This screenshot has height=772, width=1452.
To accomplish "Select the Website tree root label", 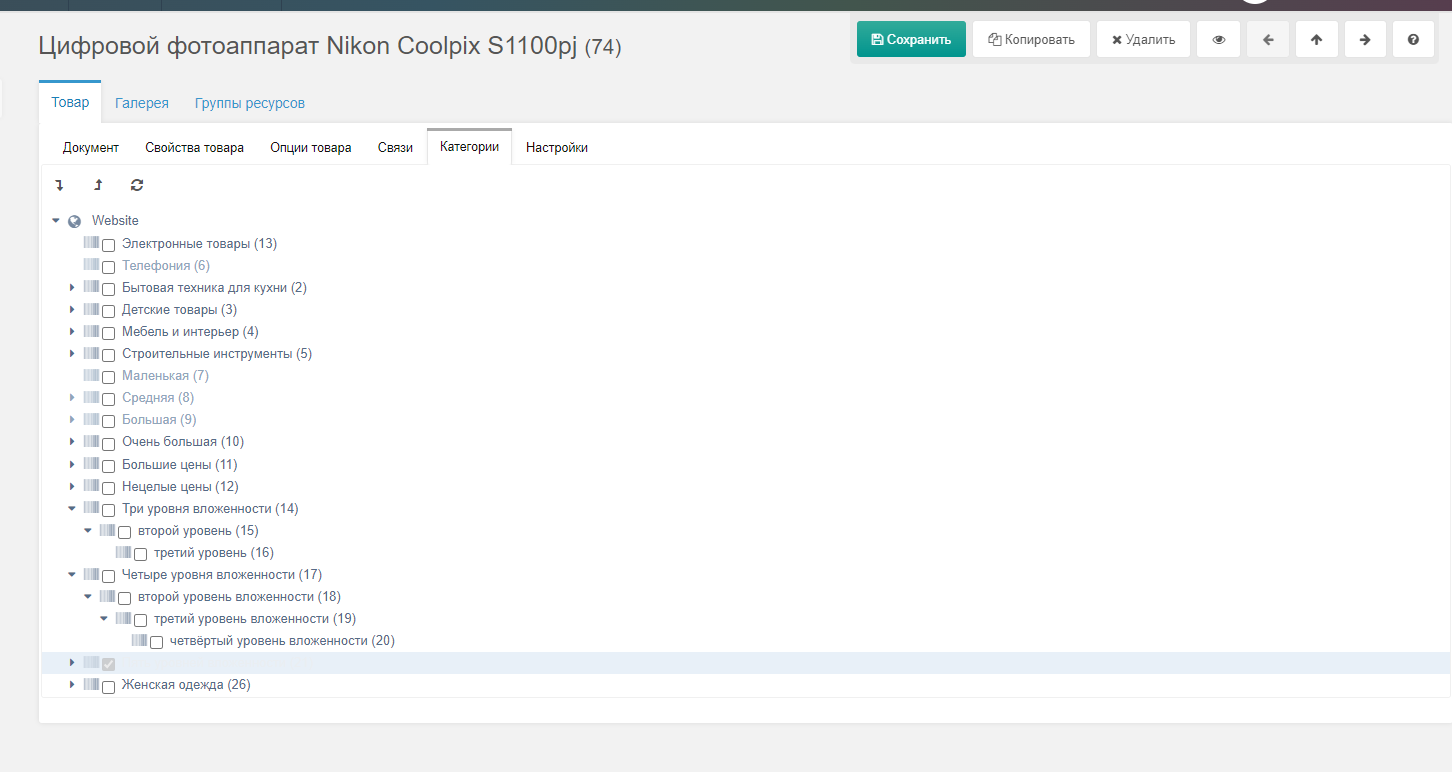I will (115, 220).
